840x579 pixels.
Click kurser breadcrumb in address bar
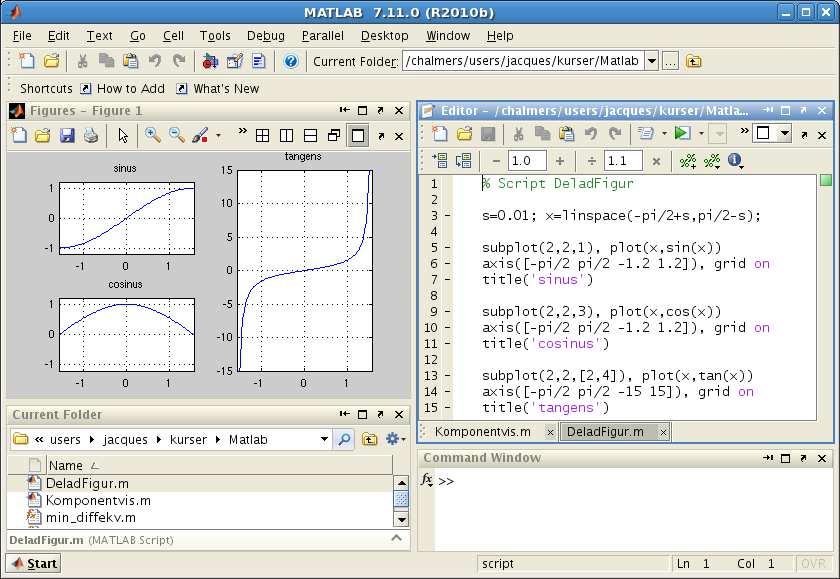[188, 440]
